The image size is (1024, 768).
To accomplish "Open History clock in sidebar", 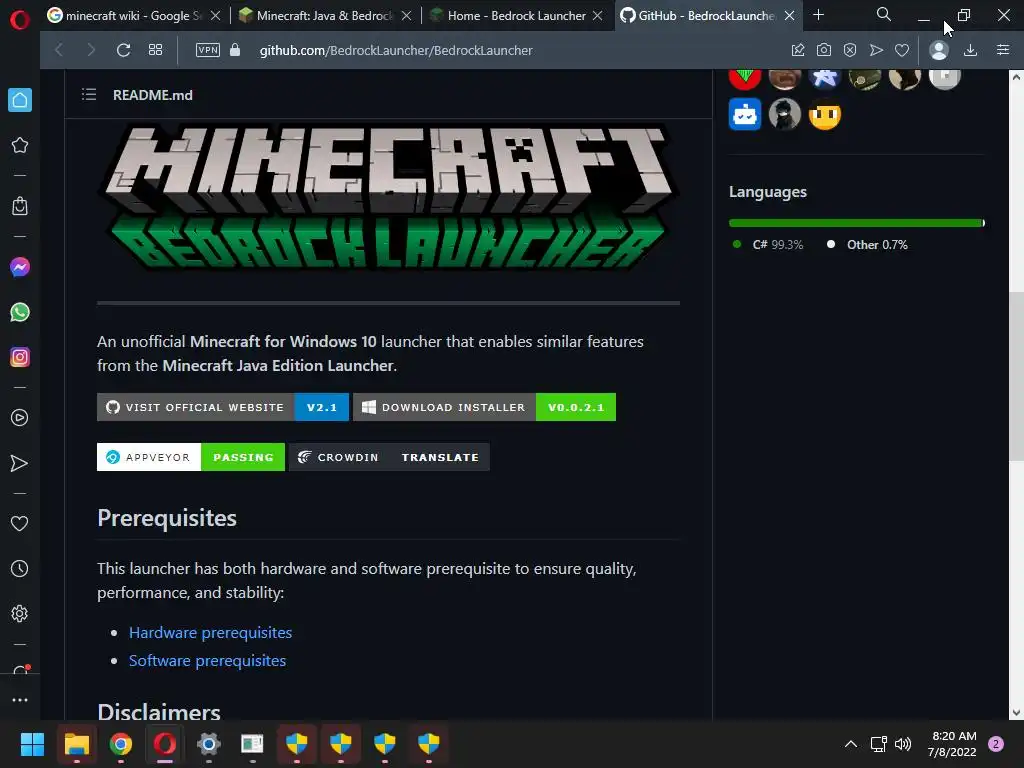I will pyautogui.click(x=20, y=569).
